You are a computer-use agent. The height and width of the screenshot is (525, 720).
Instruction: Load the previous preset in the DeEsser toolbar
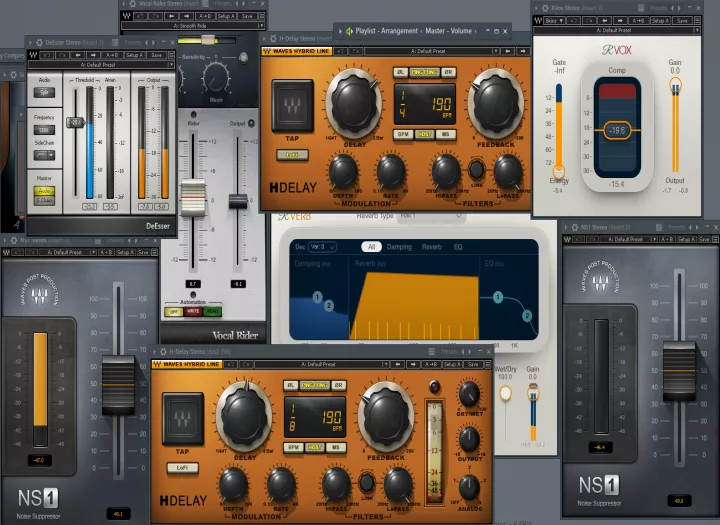[78, 55]
